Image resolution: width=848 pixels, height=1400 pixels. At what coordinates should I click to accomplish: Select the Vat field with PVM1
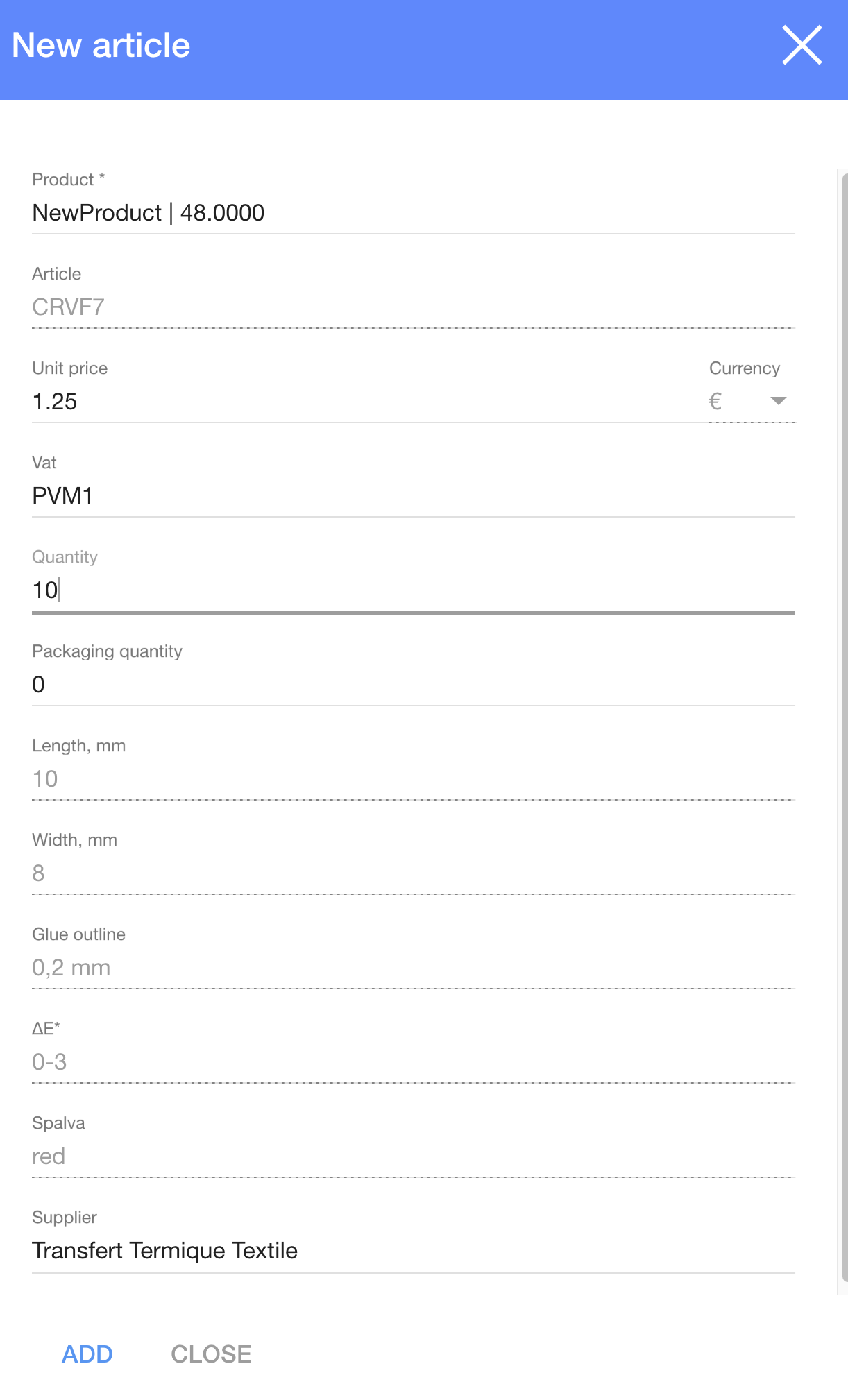click(412, 496)
